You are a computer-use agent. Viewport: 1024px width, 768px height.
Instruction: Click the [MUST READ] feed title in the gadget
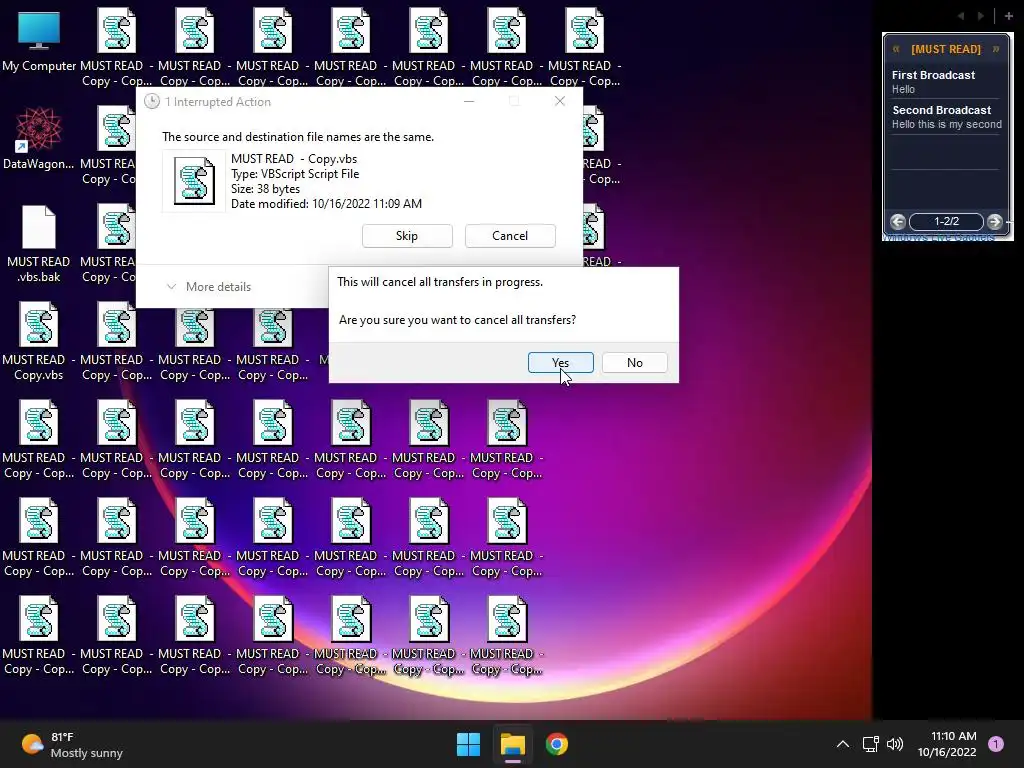tap(946, 49)
